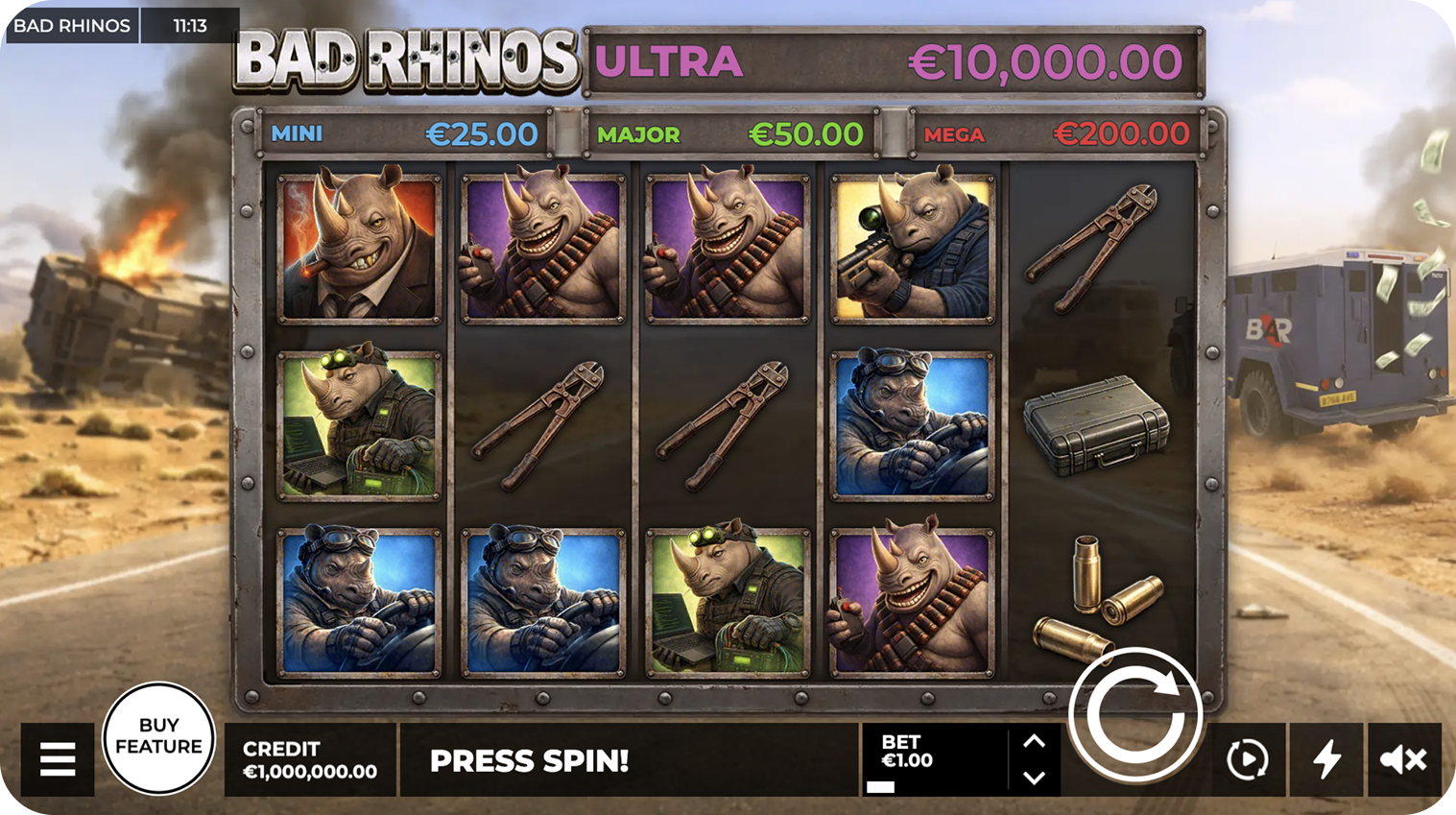Select the Ultra jackpot banner
Image resolution: width=1456 pixels, height=815 pixels.
tap(894, 62)
